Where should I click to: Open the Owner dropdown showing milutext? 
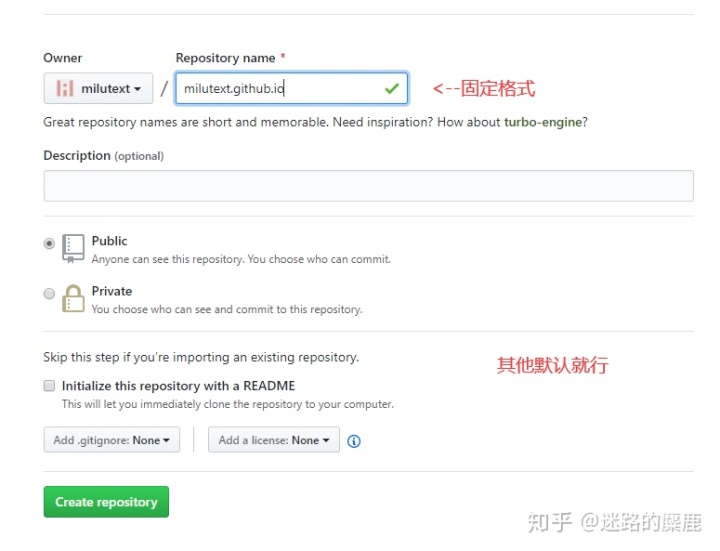coord(98,88)
